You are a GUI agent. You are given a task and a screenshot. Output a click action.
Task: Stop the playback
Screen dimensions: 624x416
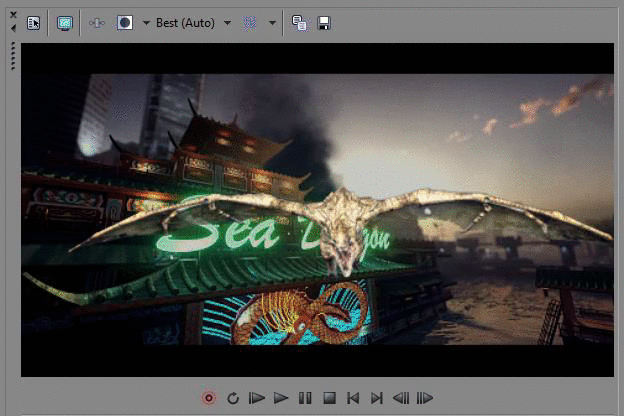329,398
